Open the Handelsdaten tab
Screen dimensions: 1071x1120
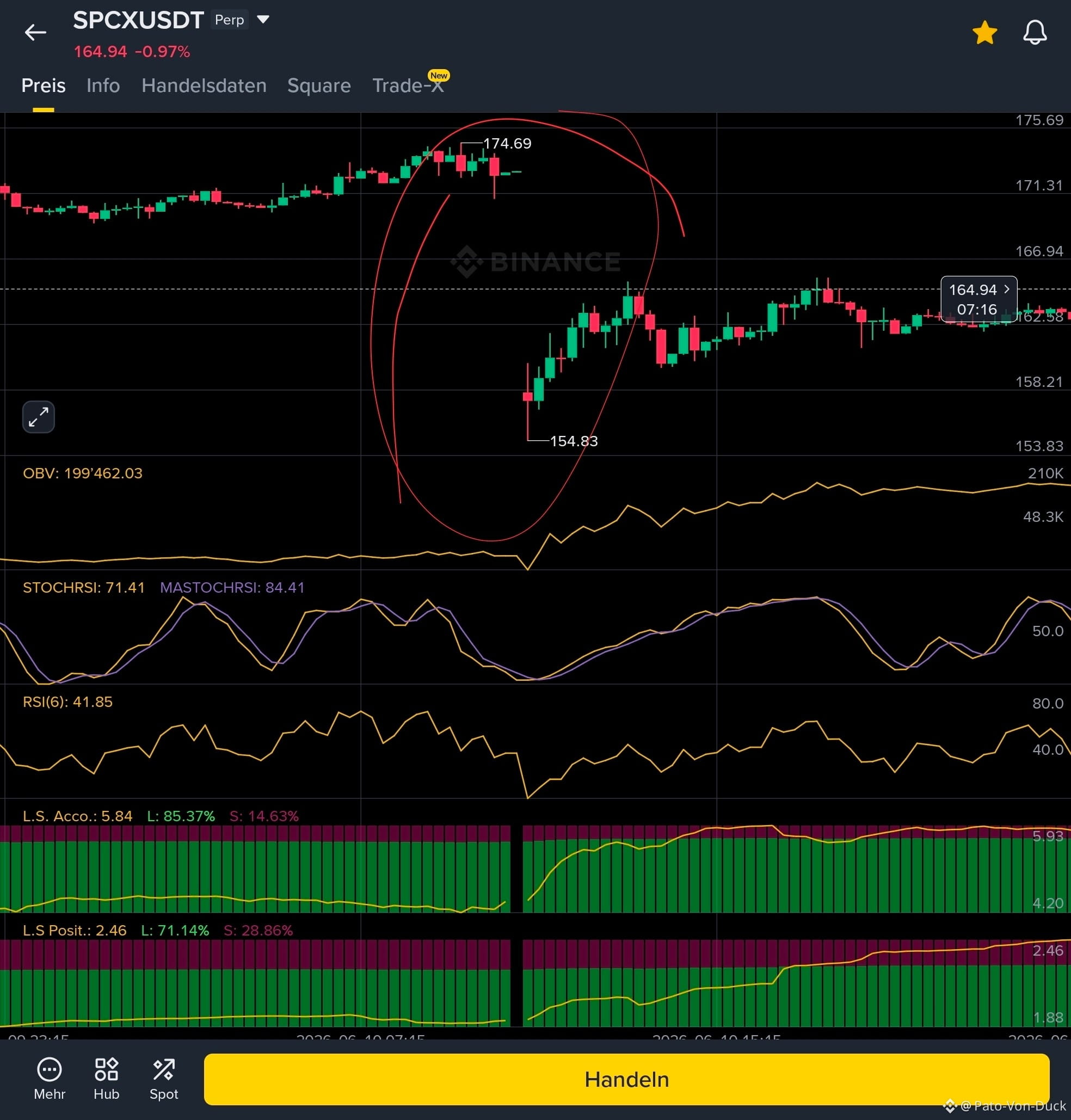[204, 85]
